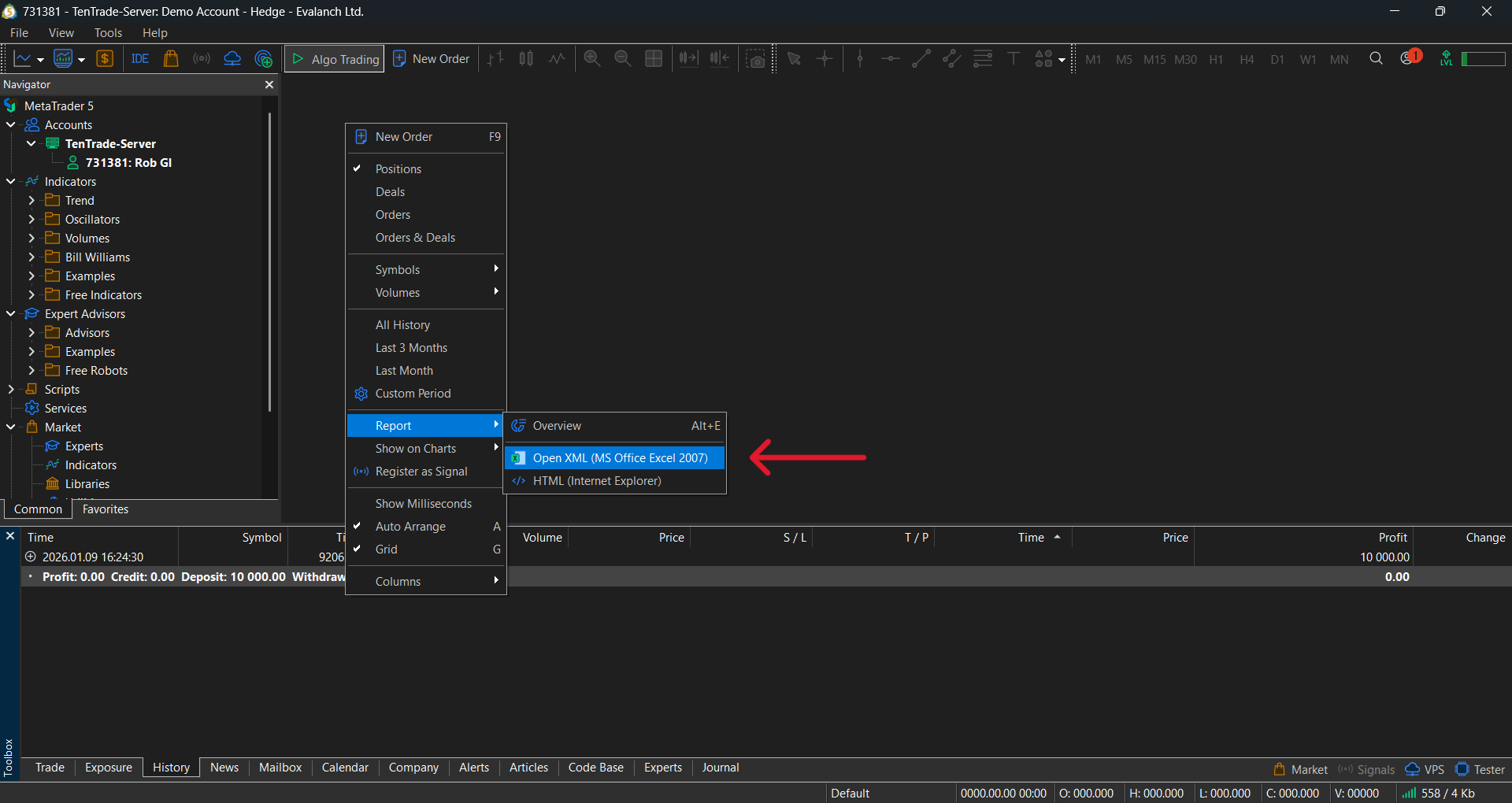
Task: Open the chart type line icon in toolbar
Action: 23,59
